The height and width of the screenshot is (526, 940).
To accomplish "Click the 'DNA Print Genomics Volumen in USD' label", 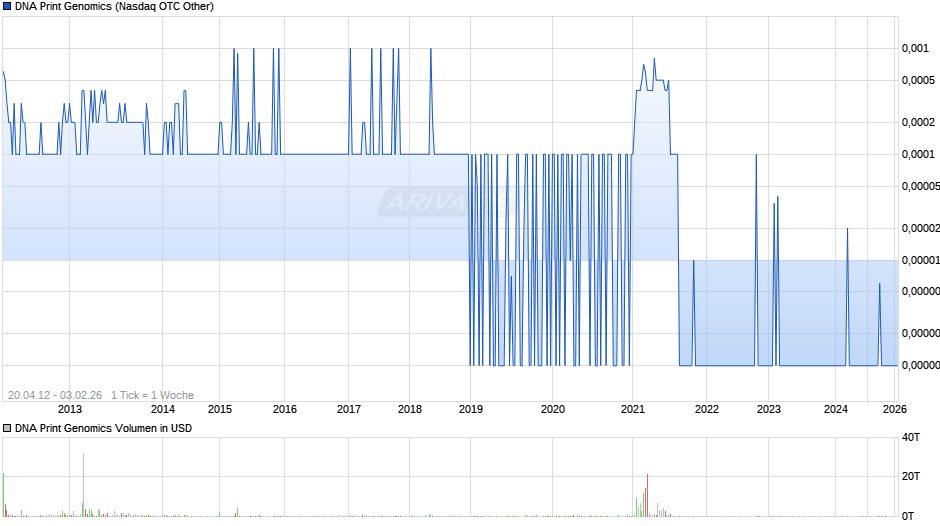I will coord(103,428).
